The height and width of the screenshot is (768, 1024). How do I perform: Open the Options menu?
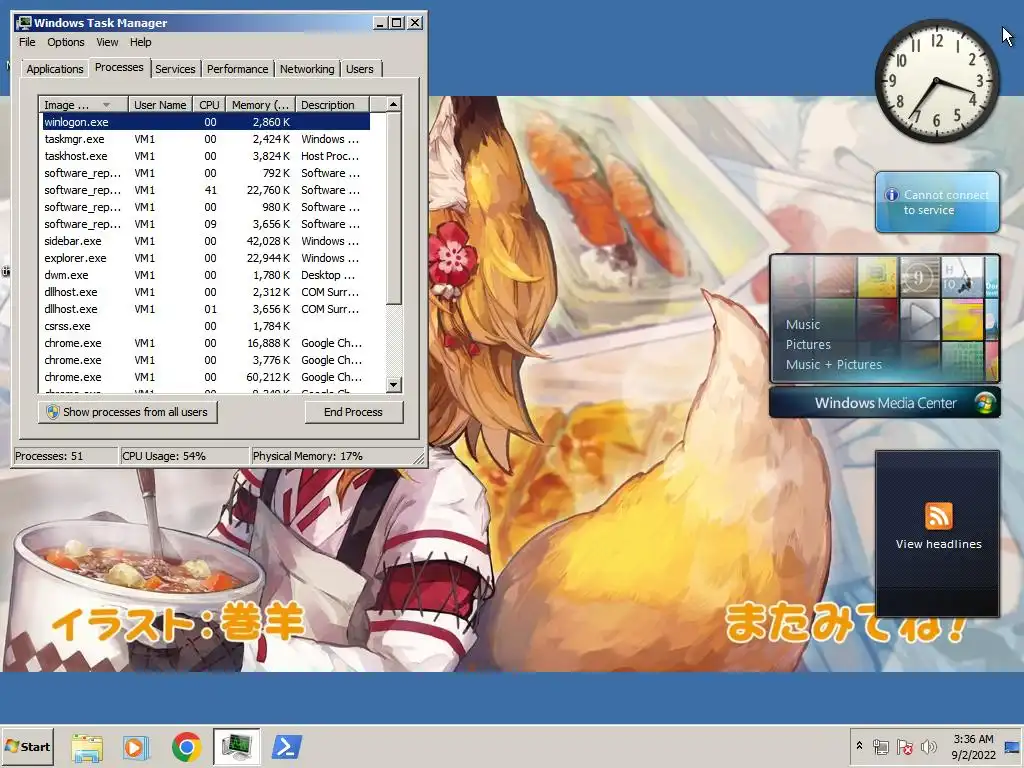pyautogui.click(x=65, y=42)
